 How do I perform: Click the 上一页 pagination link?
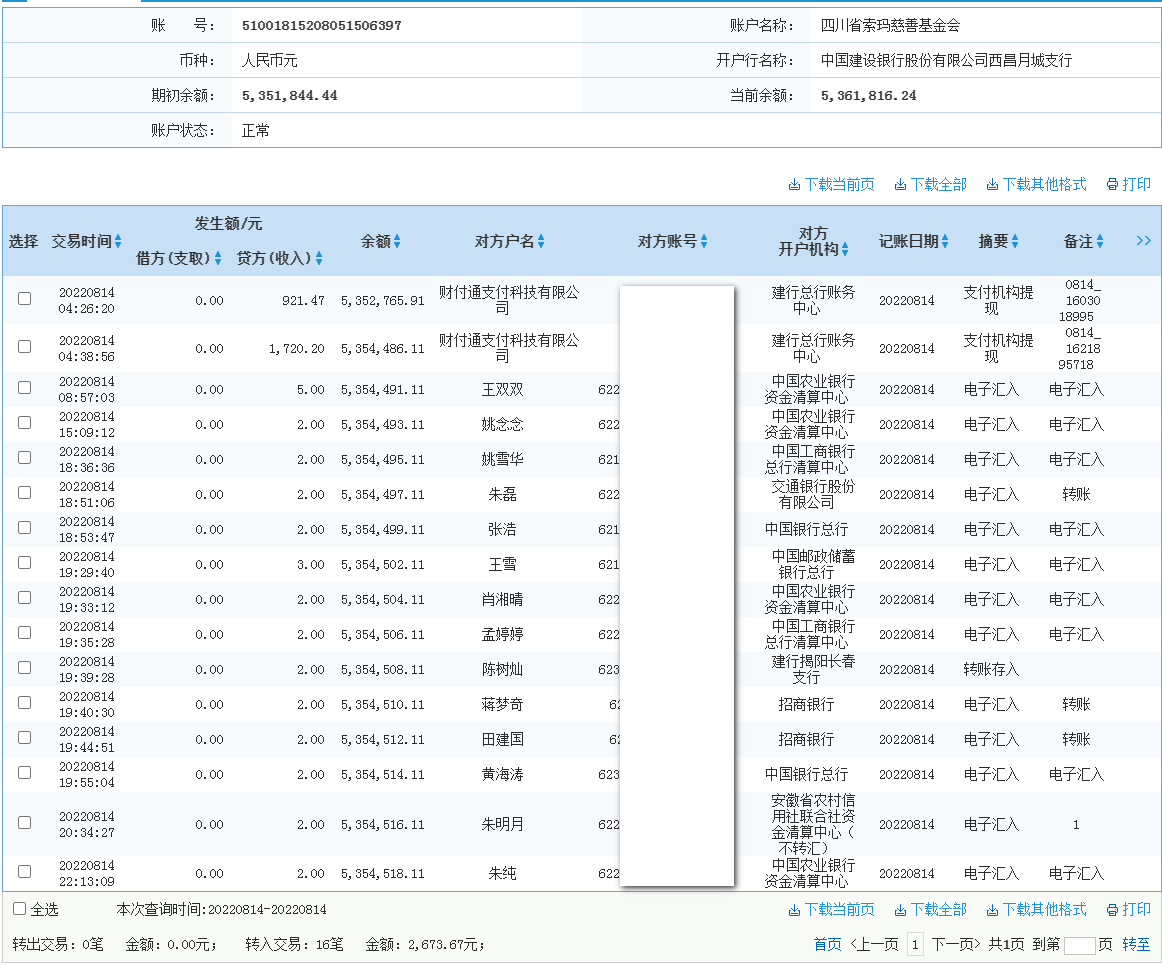[874, 944]
